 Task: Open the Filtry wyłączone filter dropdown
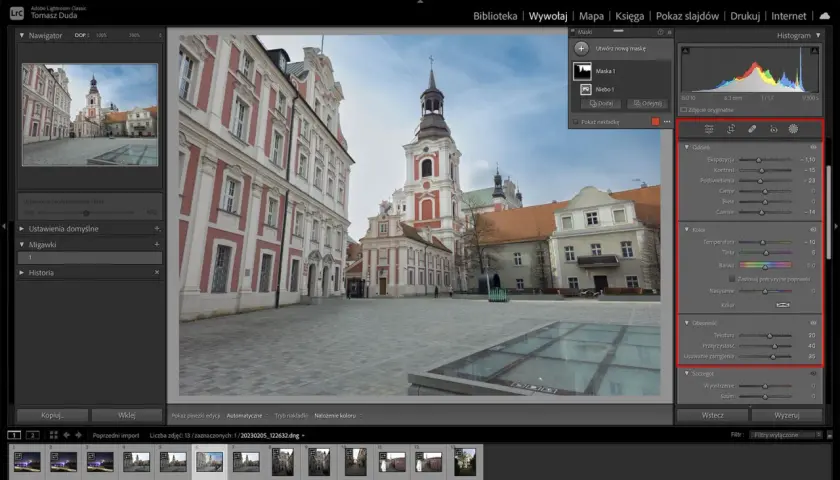(x=785, y=435)
